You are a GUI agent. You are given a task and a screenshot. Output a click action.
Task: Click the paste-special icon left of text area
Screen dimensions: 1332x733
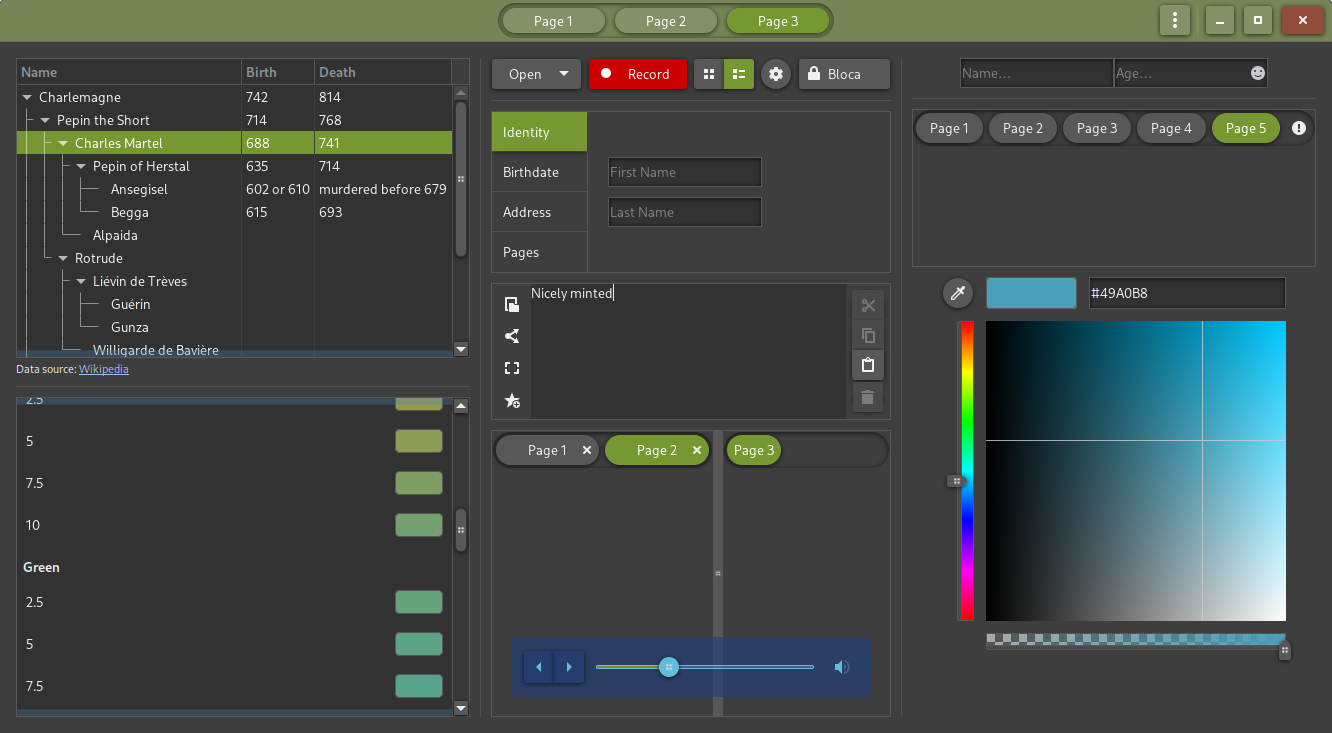(512, 304)
